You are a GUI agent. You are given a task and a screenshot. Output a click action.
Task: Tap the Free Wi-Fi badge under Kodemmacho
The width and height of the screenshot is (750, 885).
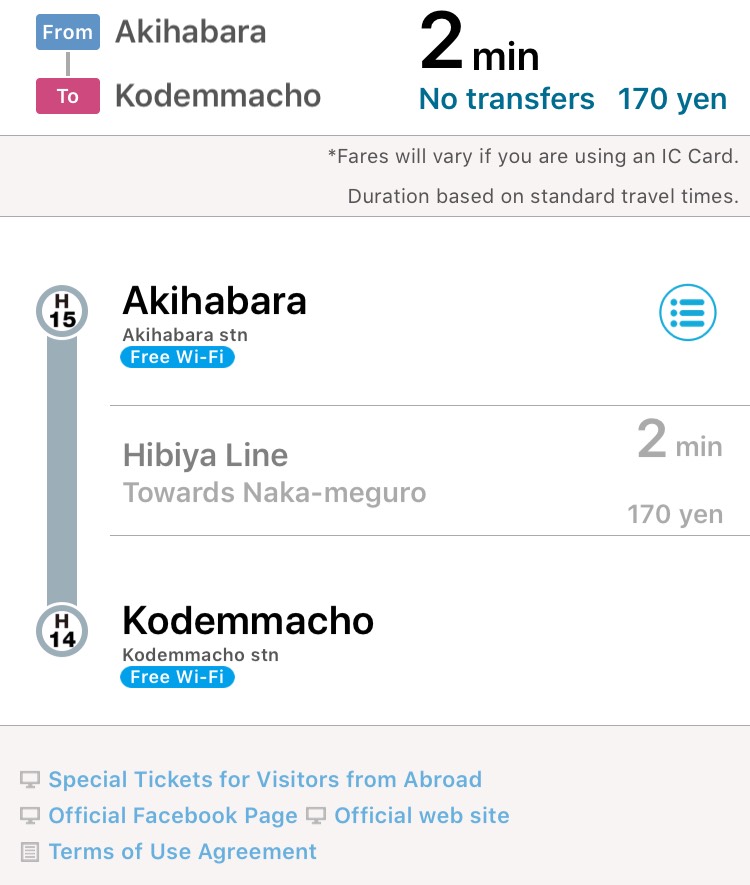pos(177,677)
